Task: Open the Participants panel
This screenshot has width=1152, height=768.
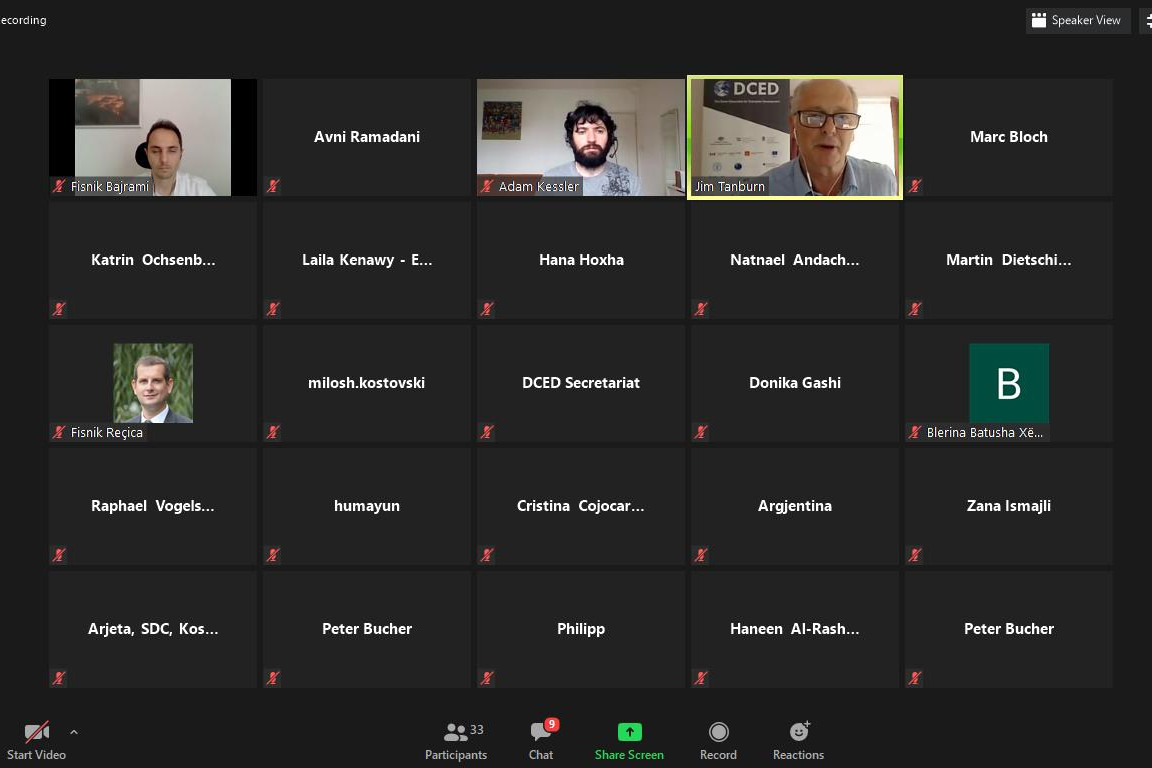Action: (455, 741)
